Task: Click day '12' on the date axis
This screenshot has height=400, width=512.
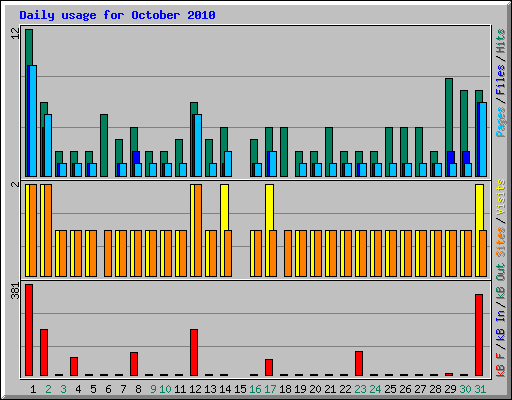Action: click(x=195, y=389)
